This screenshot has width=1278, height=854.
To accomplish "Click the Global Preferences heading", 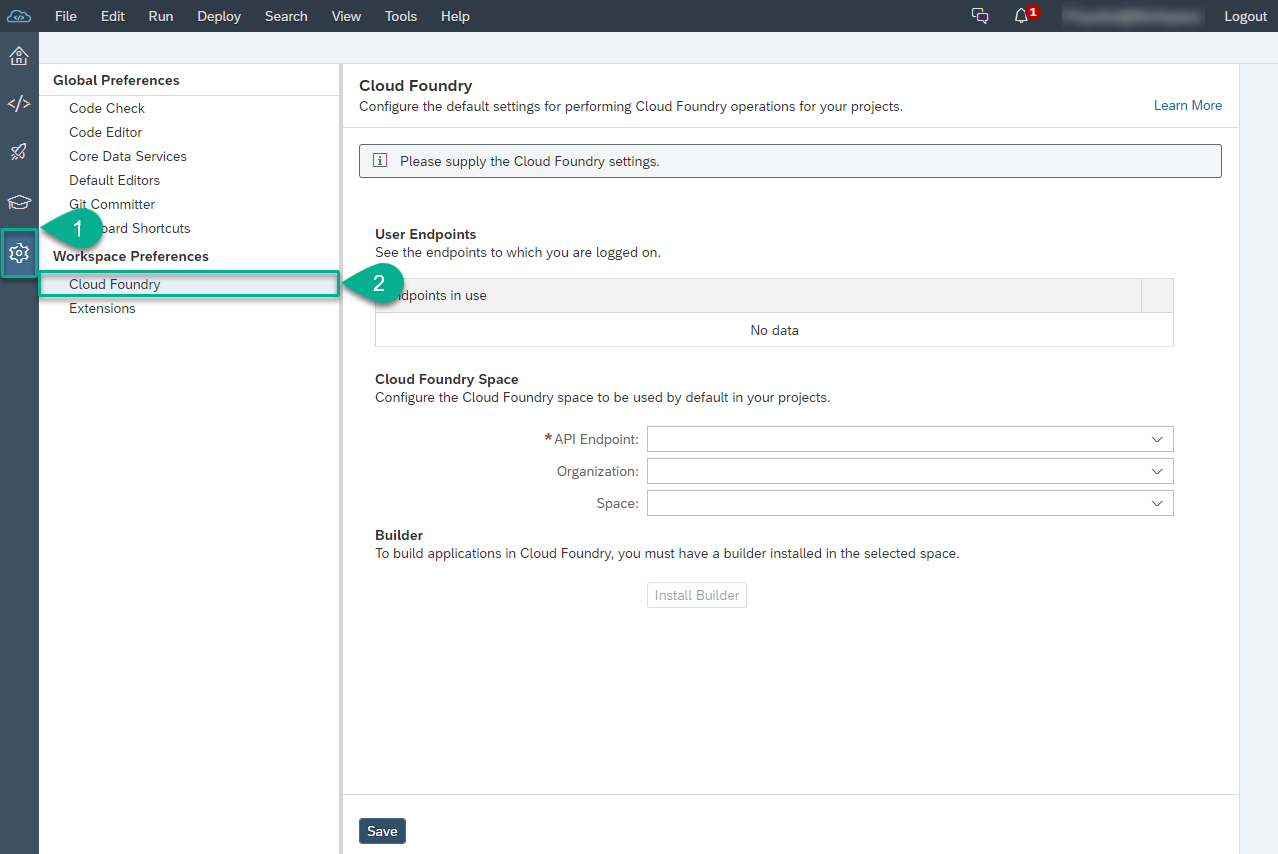I will click(x=116, y=80).
